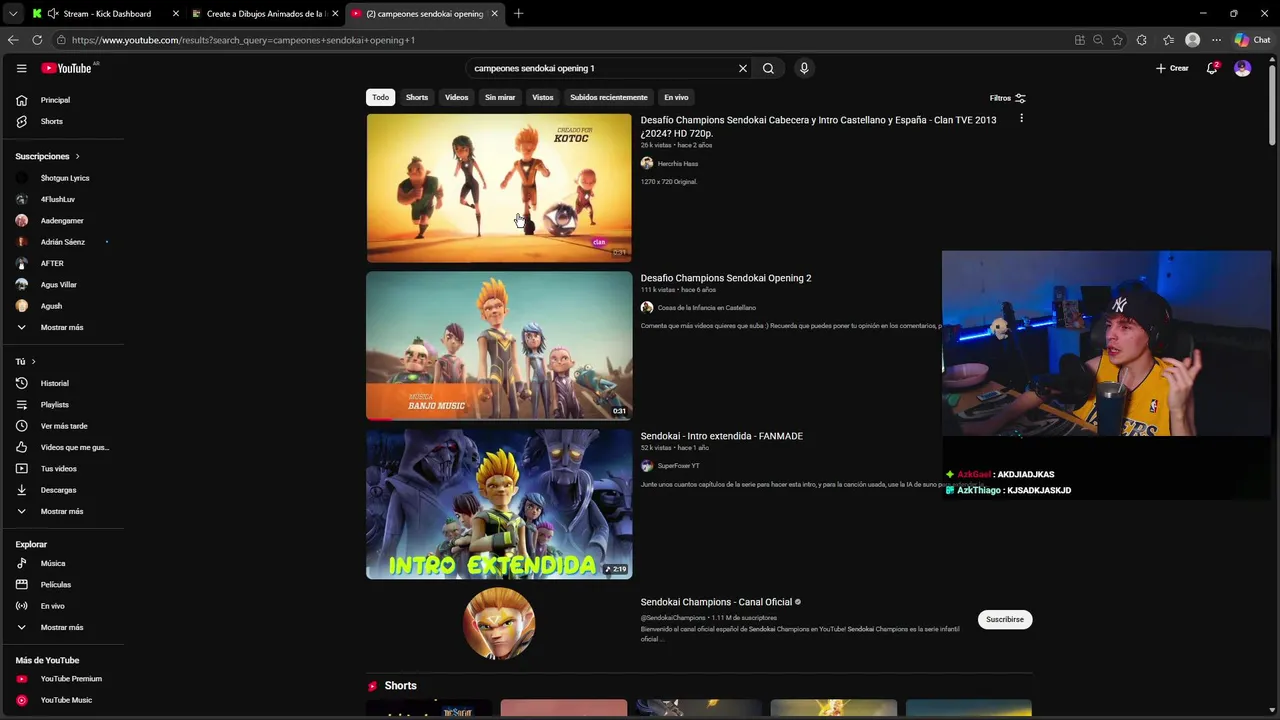Open Hercrhis Hass channel link

point(678,164)
